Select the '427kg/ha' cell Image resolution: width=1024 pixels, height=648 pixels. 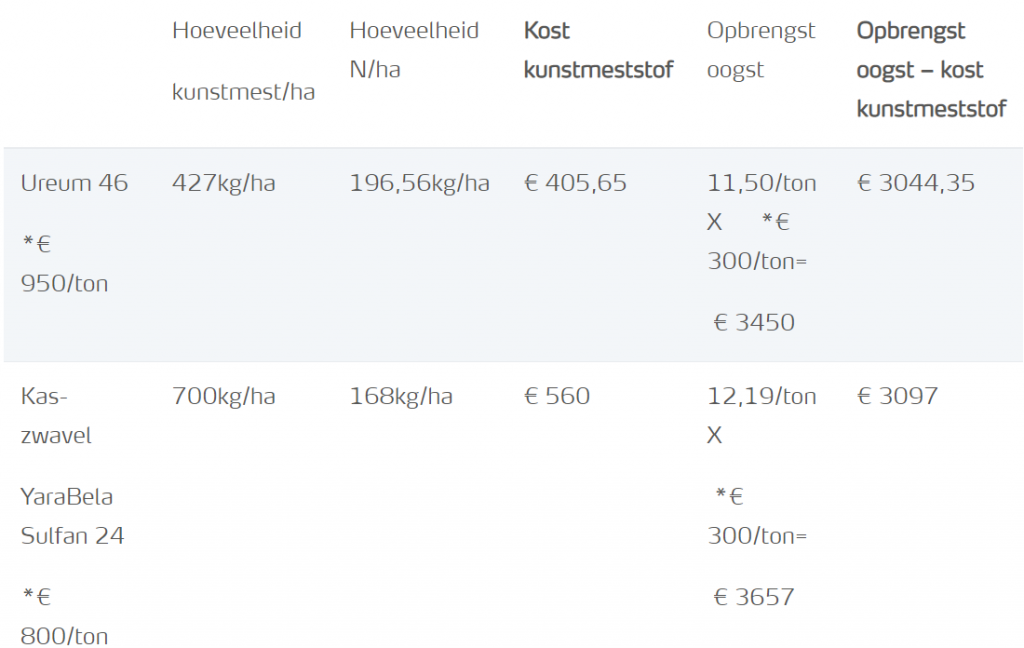click(x=223, y=183)
